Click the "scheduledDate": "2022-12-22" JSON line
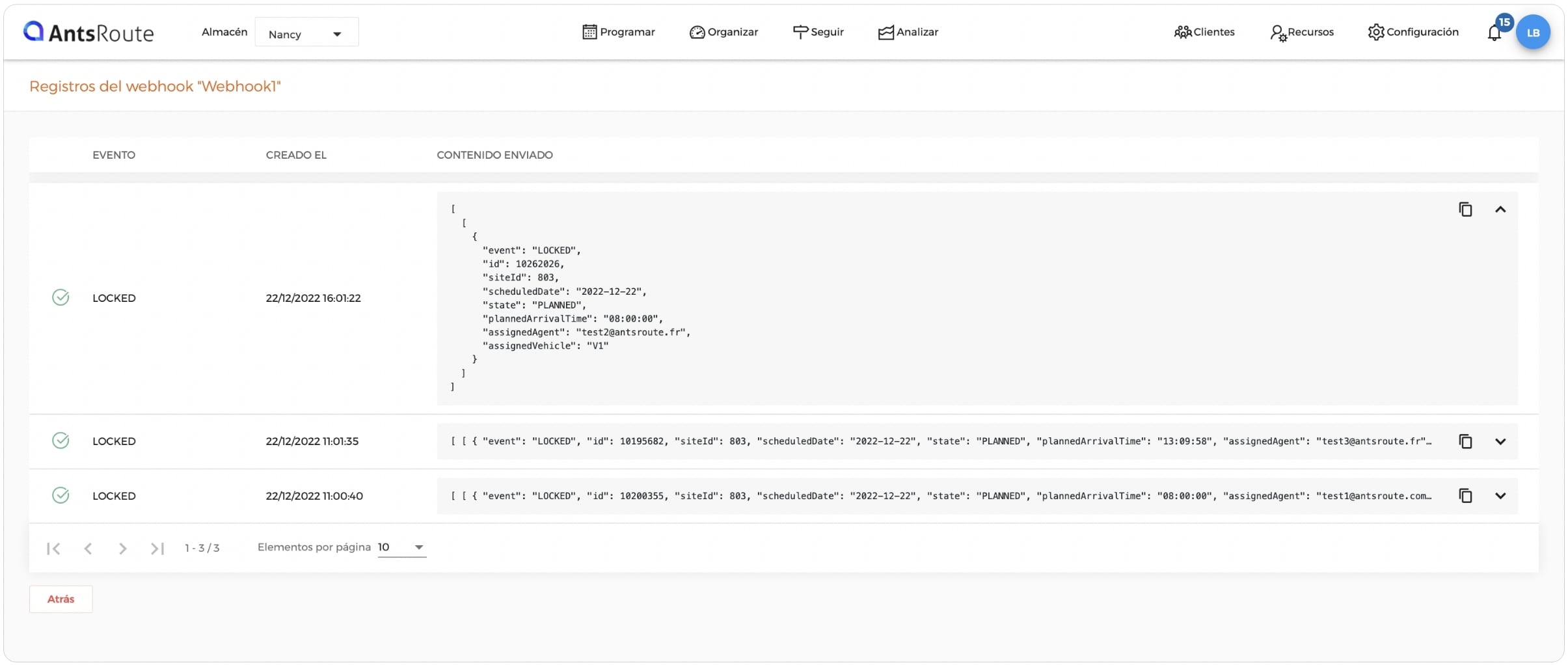 point(564,292)
